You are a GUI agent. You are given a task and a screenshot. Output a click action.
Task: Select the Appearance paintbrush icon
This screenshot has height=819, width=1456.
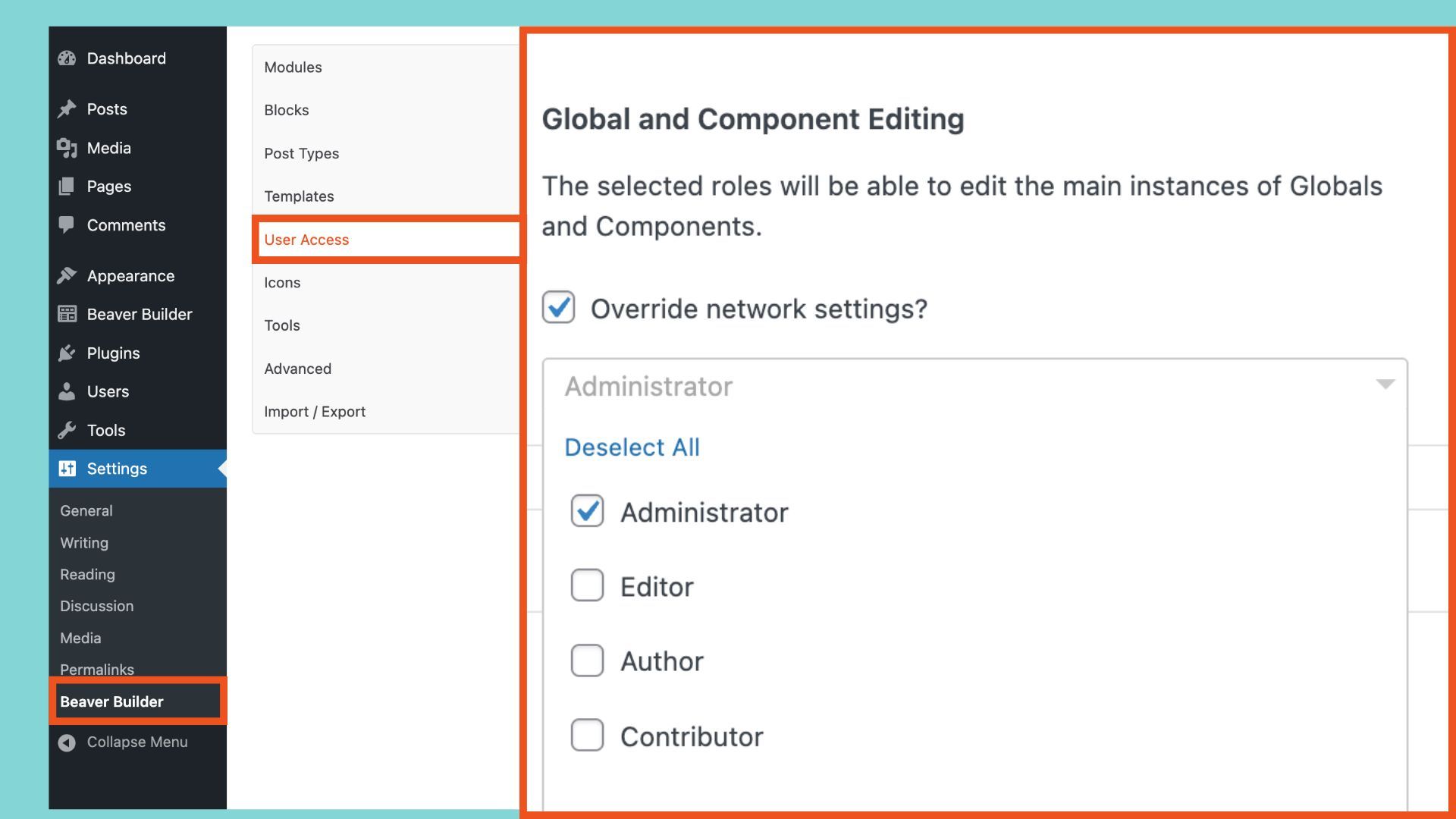[67, 275]
